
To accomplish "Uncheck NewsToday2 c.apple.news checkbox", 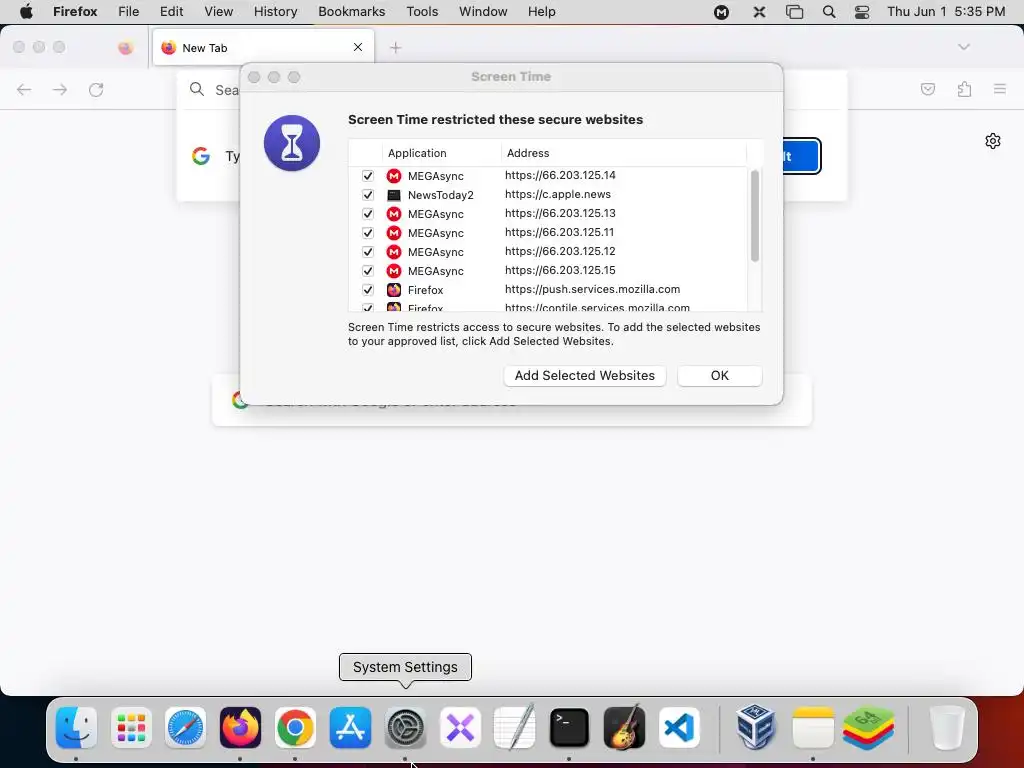I will point(368,195).
